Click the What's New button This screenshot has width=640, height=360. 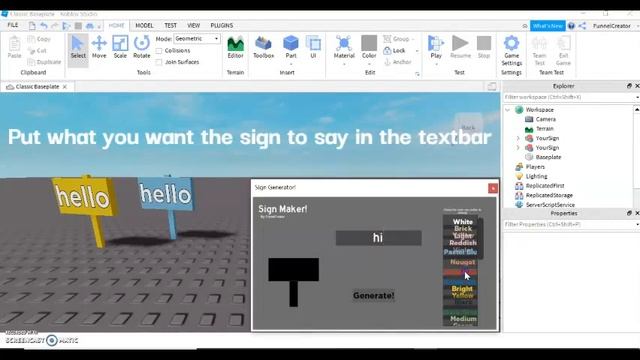pos(548,26)
